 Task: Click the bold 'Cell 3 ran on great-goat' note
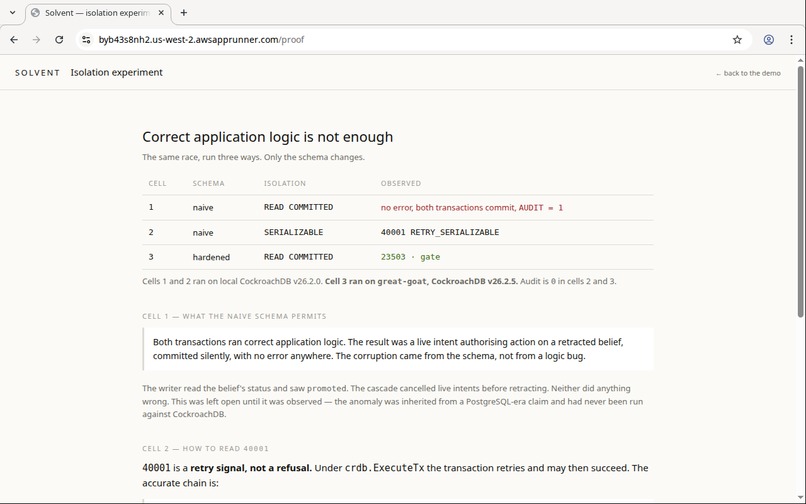422,281
